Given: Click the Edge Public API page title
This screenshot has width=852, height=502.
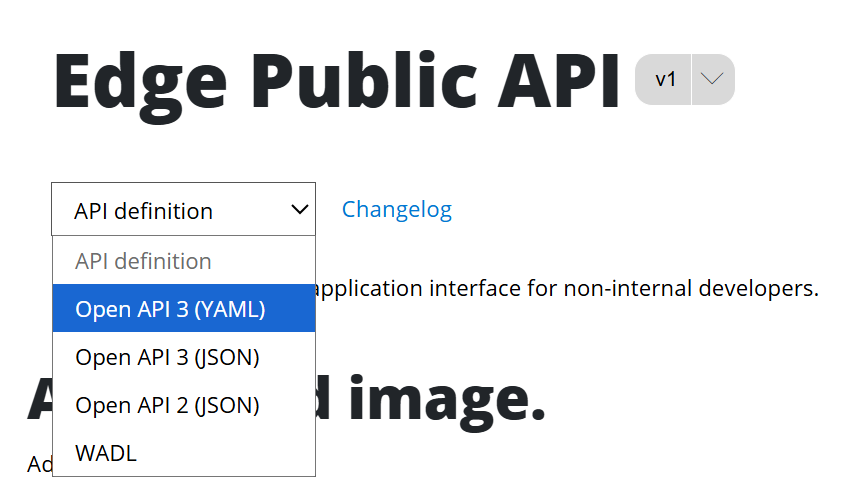Looking at the screenshot, I should pyautogui.click(x=337, y=80).
